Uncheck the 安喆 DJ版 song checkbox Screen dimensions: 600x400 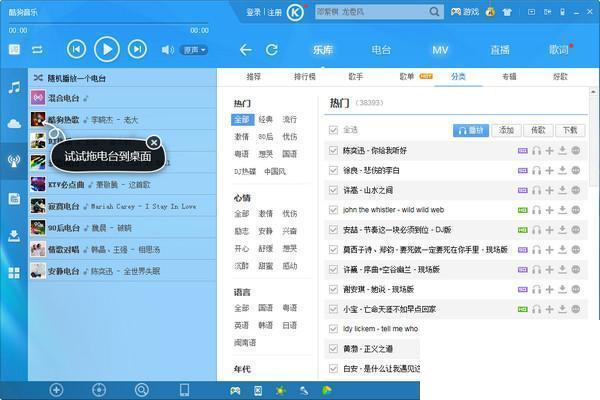[x=333, y=230]
